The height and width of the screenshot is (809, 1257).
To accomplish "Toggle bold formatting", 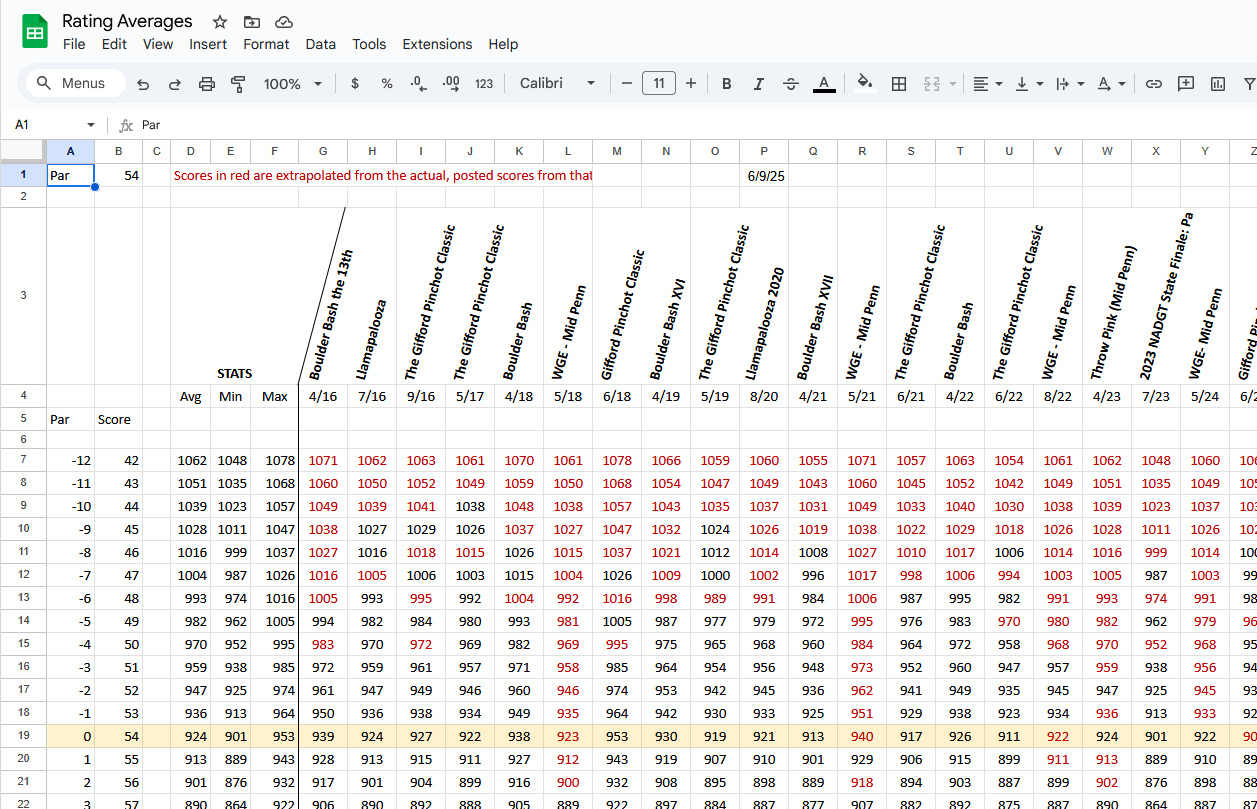I will pyautogui.click(x=727, y=84).
